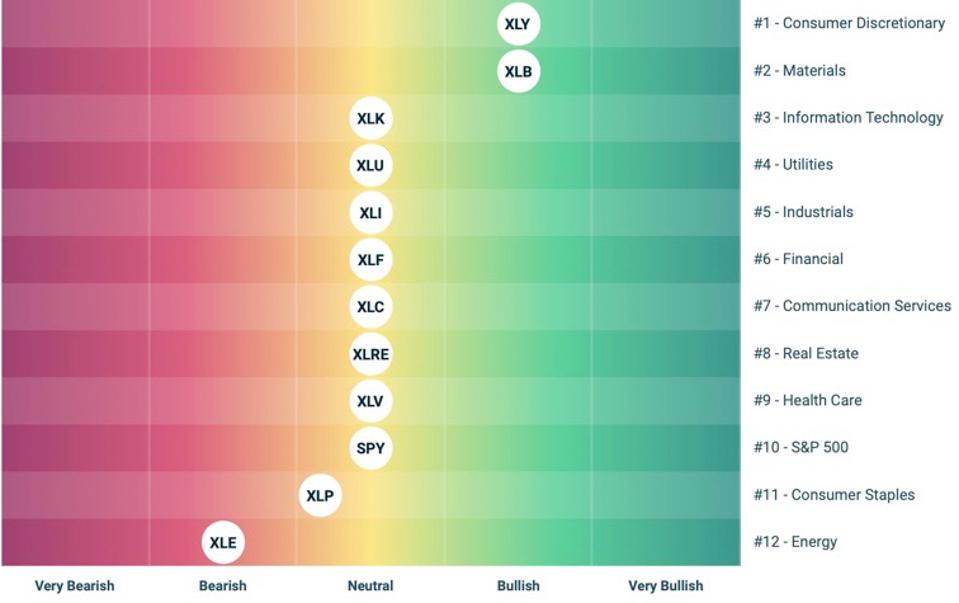Screen dimensions: 959x603
Task: Select the XLE ticker bubble
Action: 222,543
